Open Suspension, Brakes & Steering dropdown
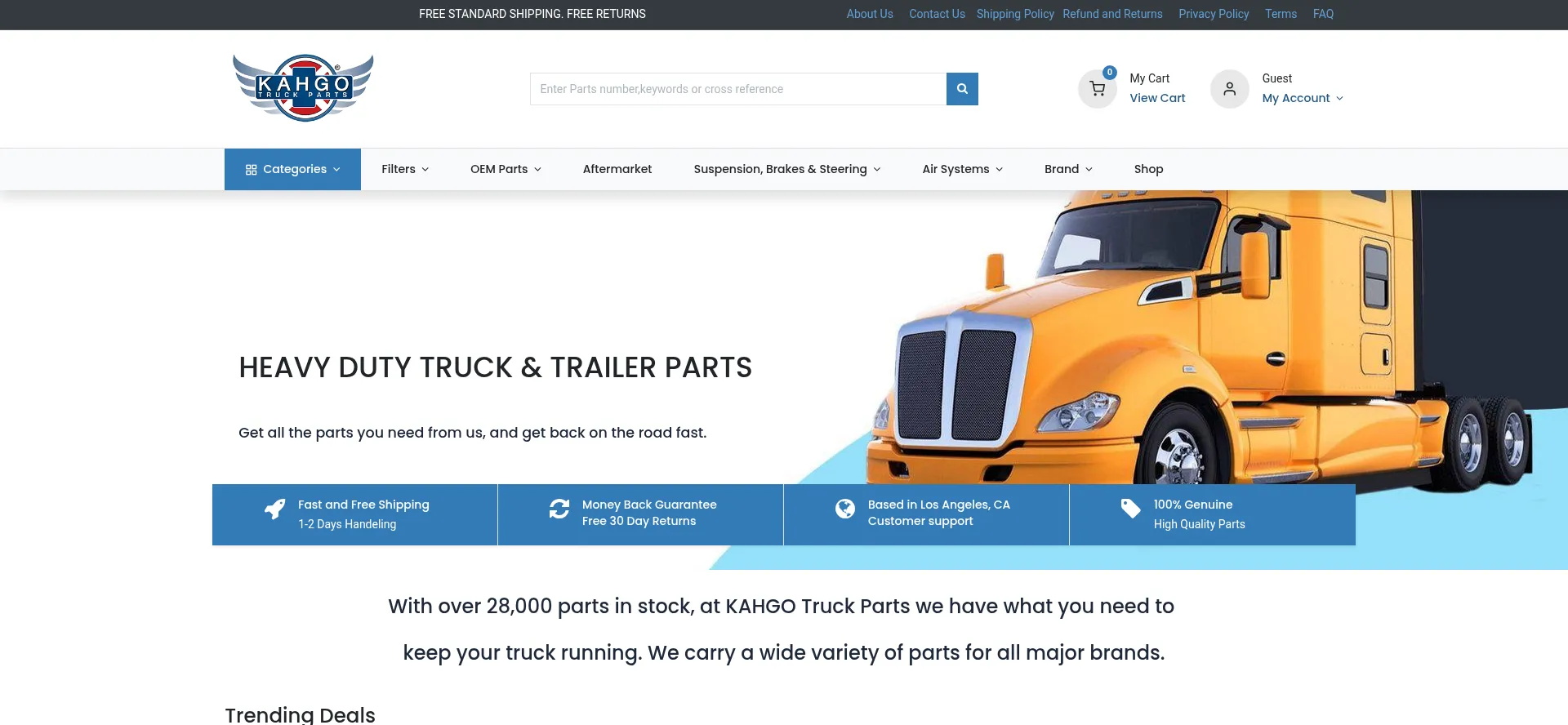Screen dimensions: 1568x725 click(x=787, y=169)
